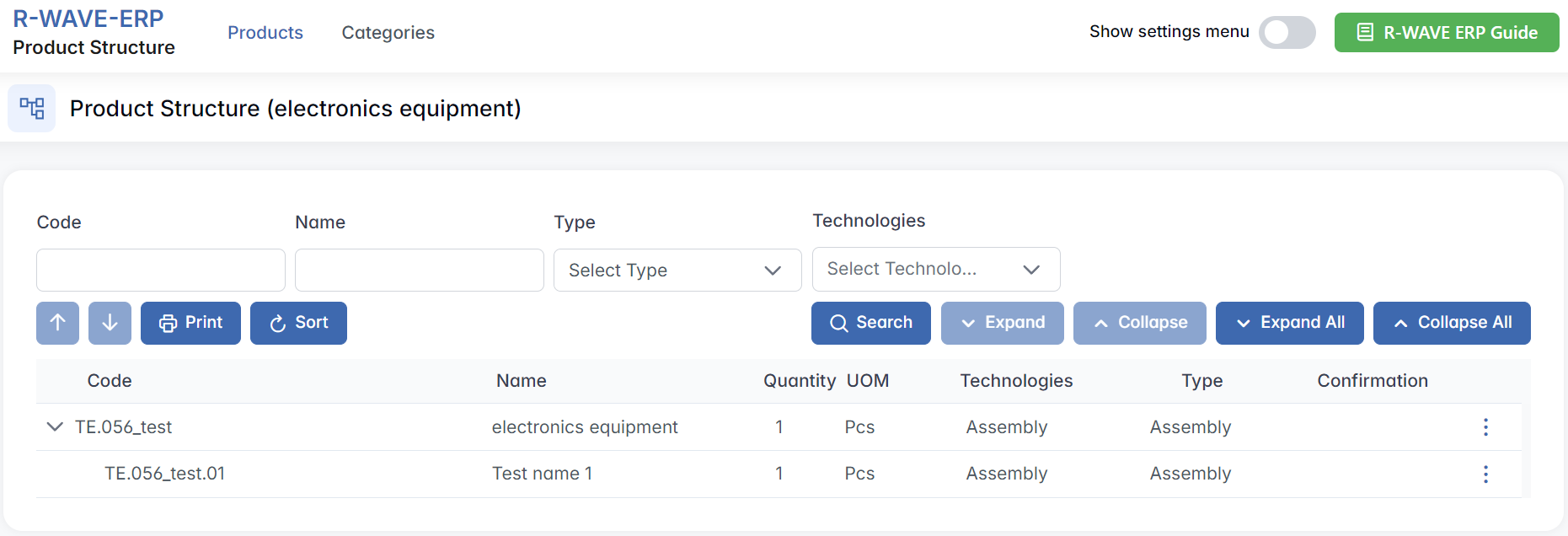Print the product structure
This screenshot has height=536, width=1568.
(190, 323)
